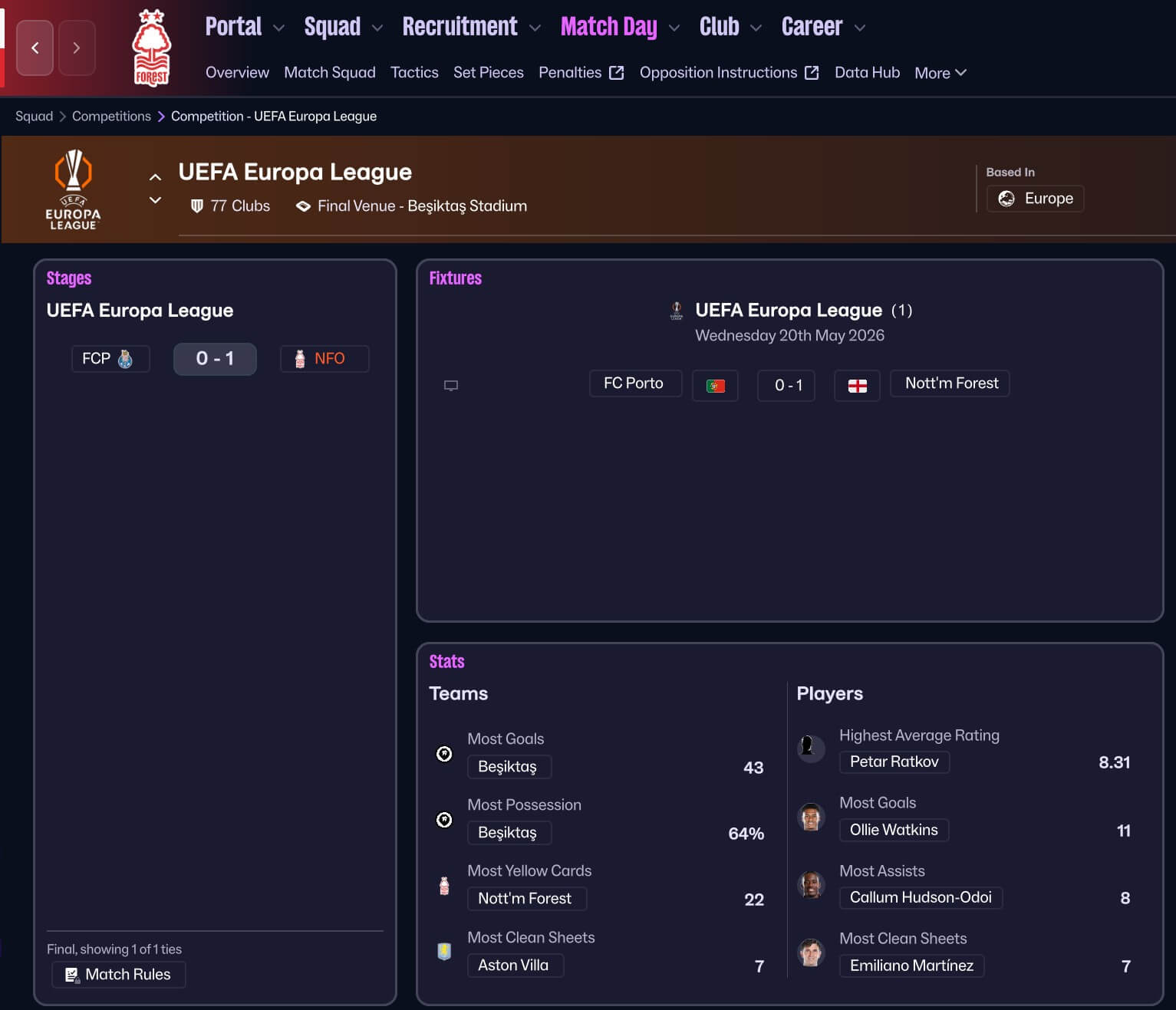Click the Aston Villa badge icon
The width and height of the screenshot is (1176, 1010).
click(444, 952)
